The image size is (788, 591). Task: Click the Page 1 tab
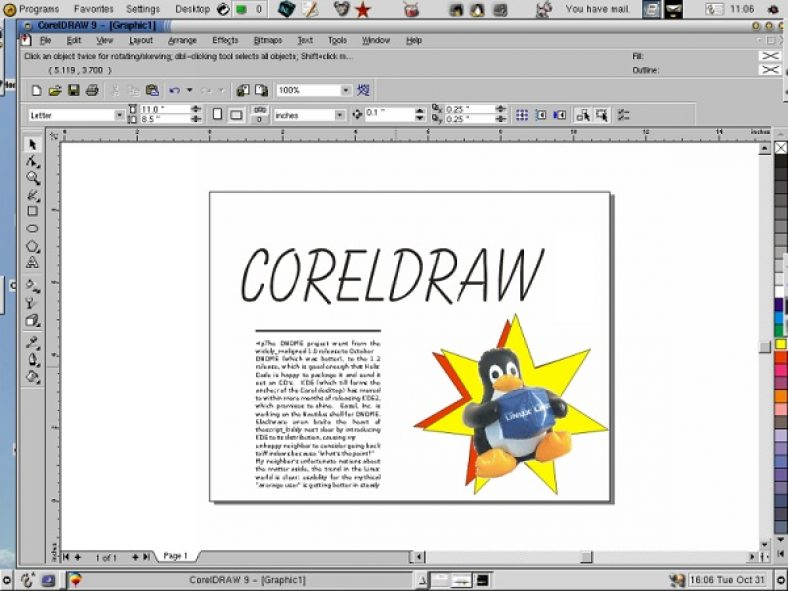tap(175, 556)
